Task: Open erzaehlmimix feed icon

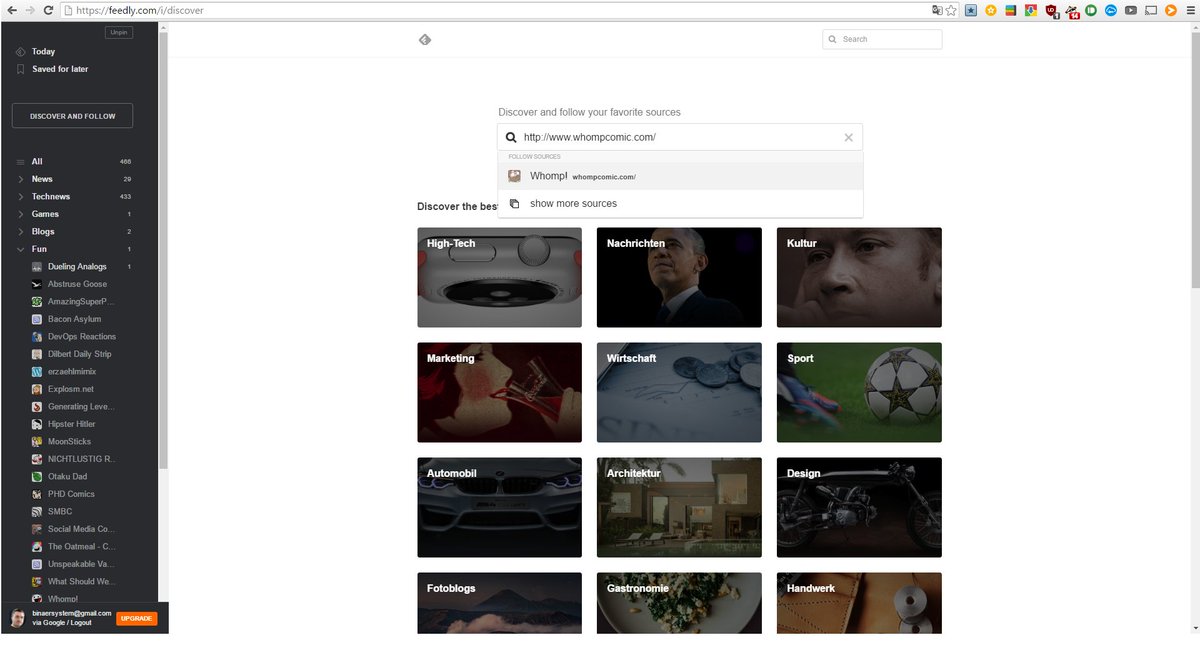Action: pyautogui.click(x=36, y=372)
